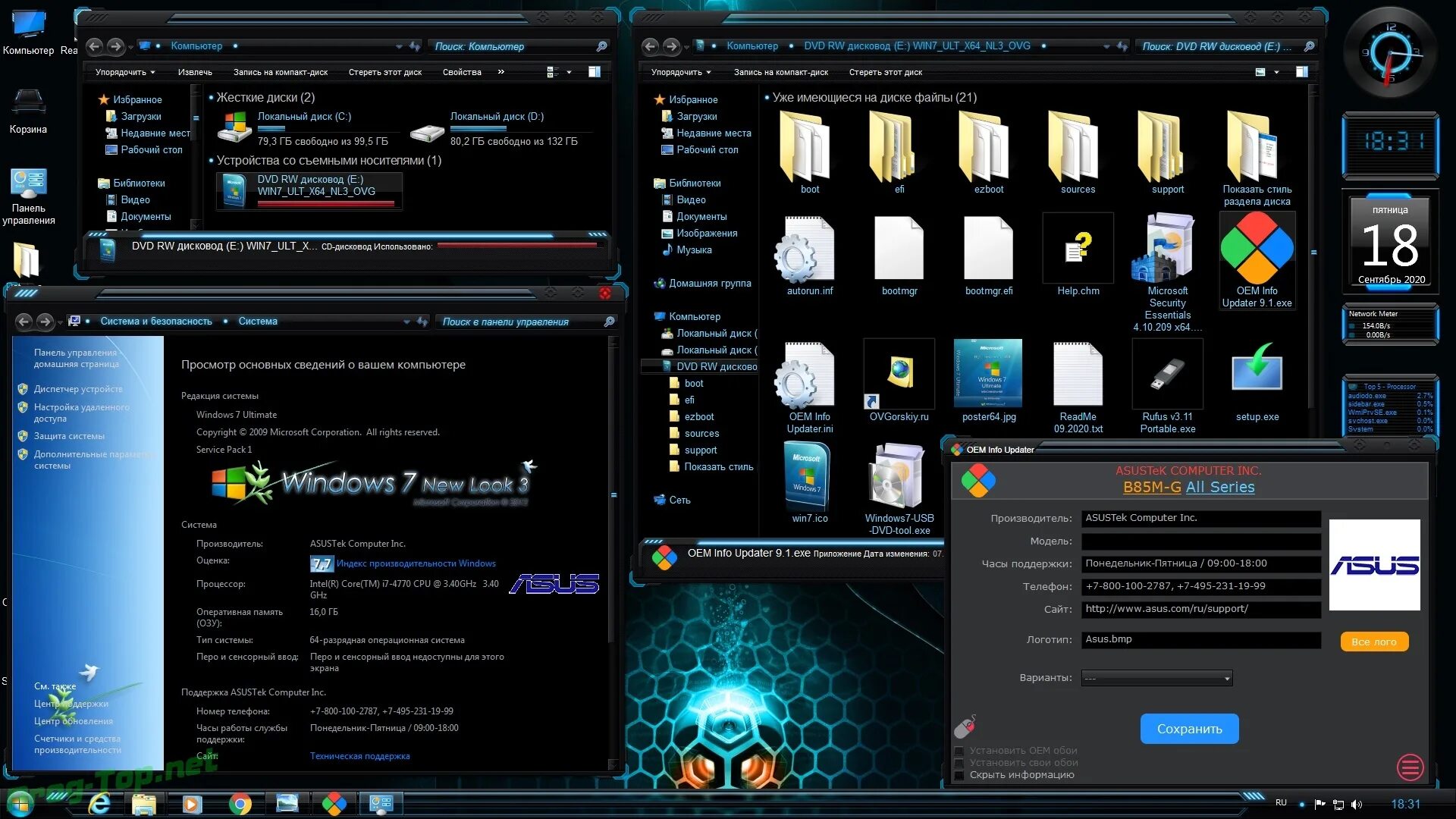Click the volume speaker tray icon
Screen dimensions: 1456x819
(x=1356, y=804)
